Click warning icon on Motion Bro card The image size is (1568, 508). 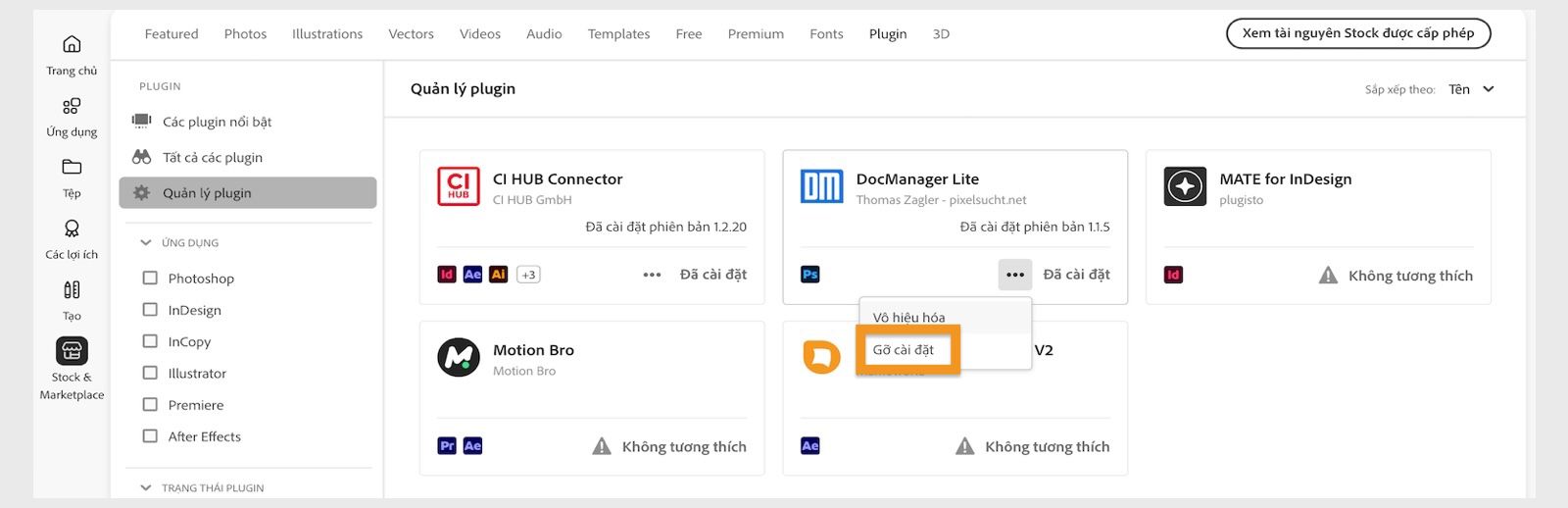click(x=602, y=446)
